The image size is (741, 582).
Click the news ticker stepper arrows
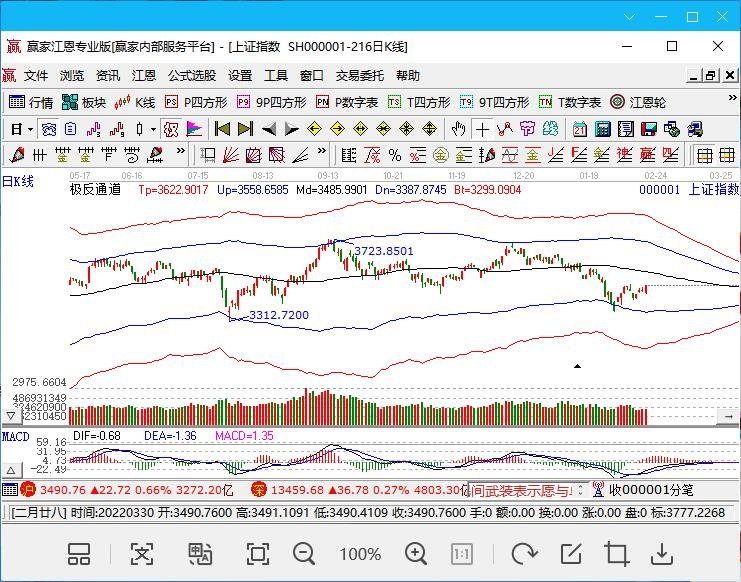click(x=581, y=489)
